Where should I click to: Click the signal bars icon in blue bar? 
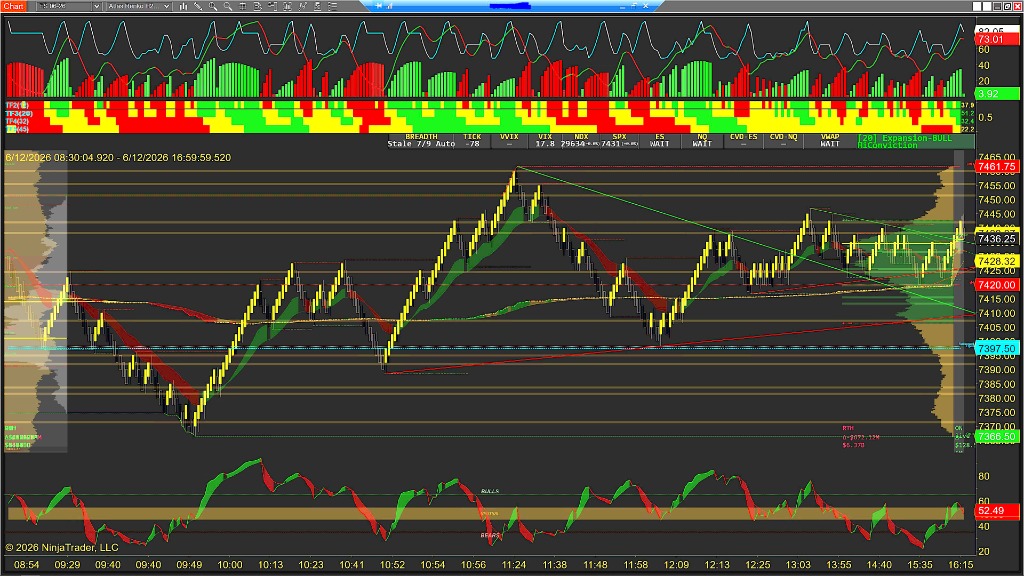pos(389,6)
